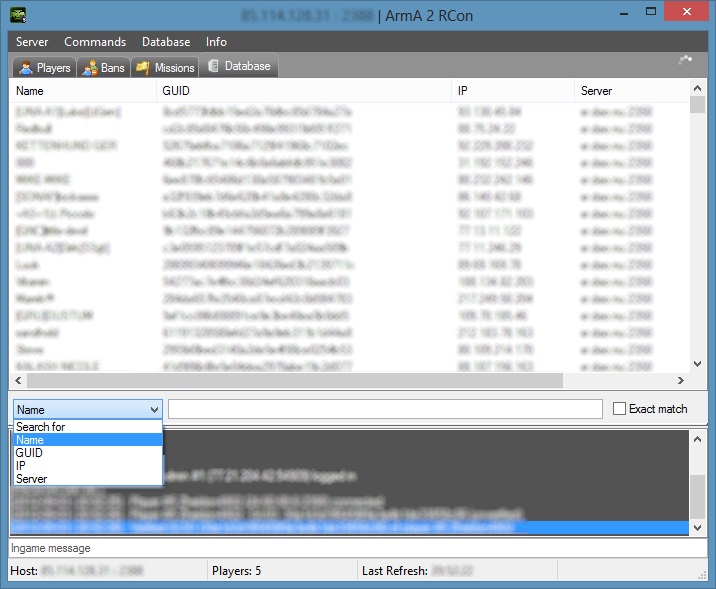Sort table by GUID column header
Viewport: 716px width, 589px height.
(304, 91)
